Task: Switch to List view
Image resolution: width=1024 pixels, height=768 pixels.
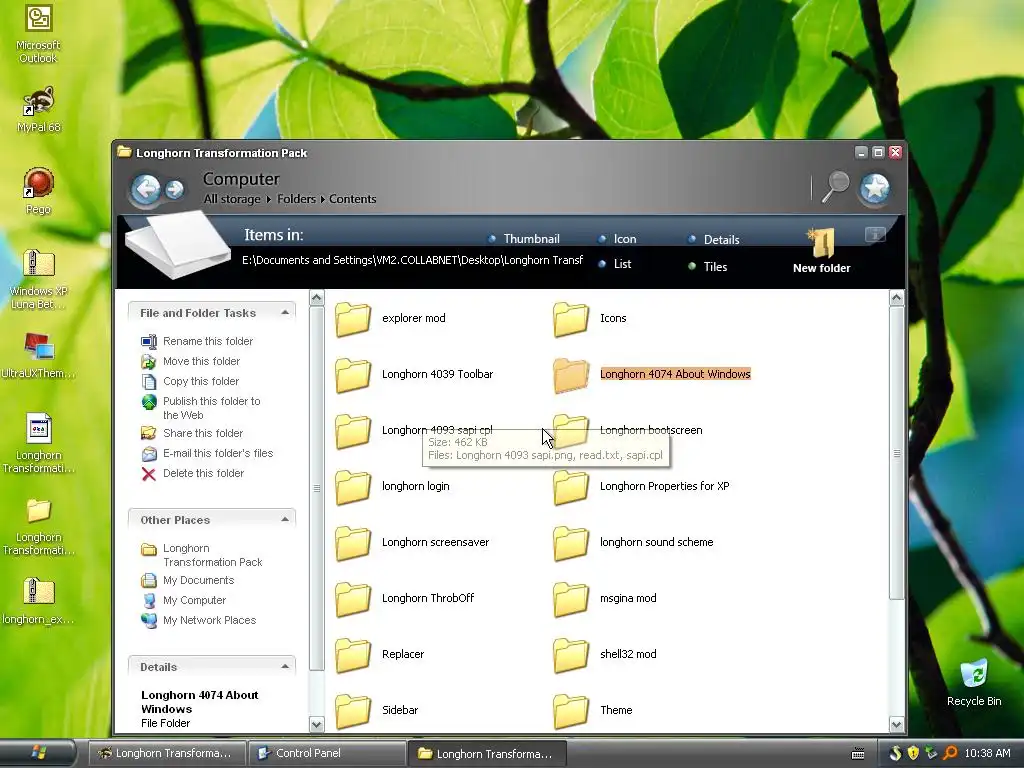Action: click(x=615, y=264)
